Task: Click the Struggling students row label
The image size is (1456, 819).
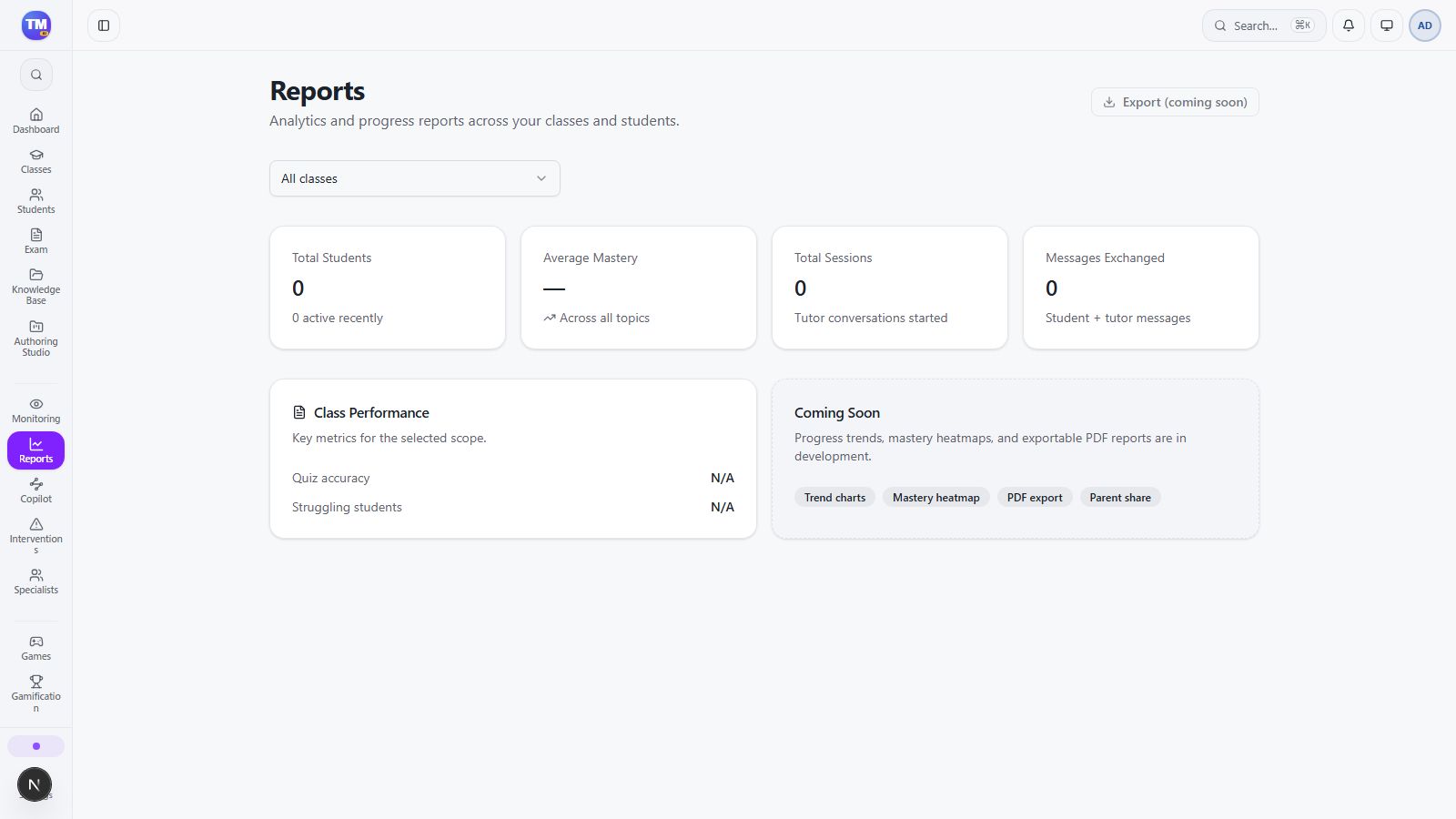Action: coord(347,507)
